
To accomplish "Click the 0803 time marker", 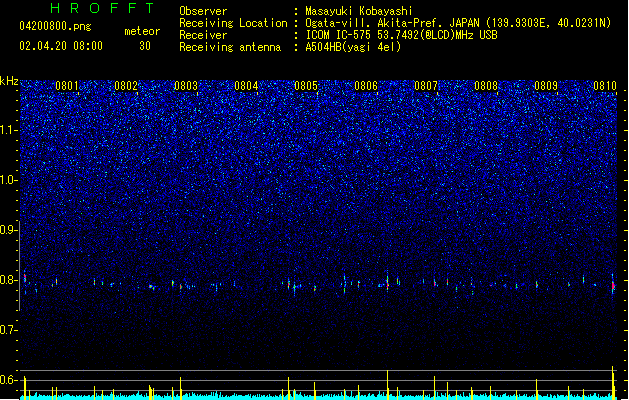I will pos(186,86).
